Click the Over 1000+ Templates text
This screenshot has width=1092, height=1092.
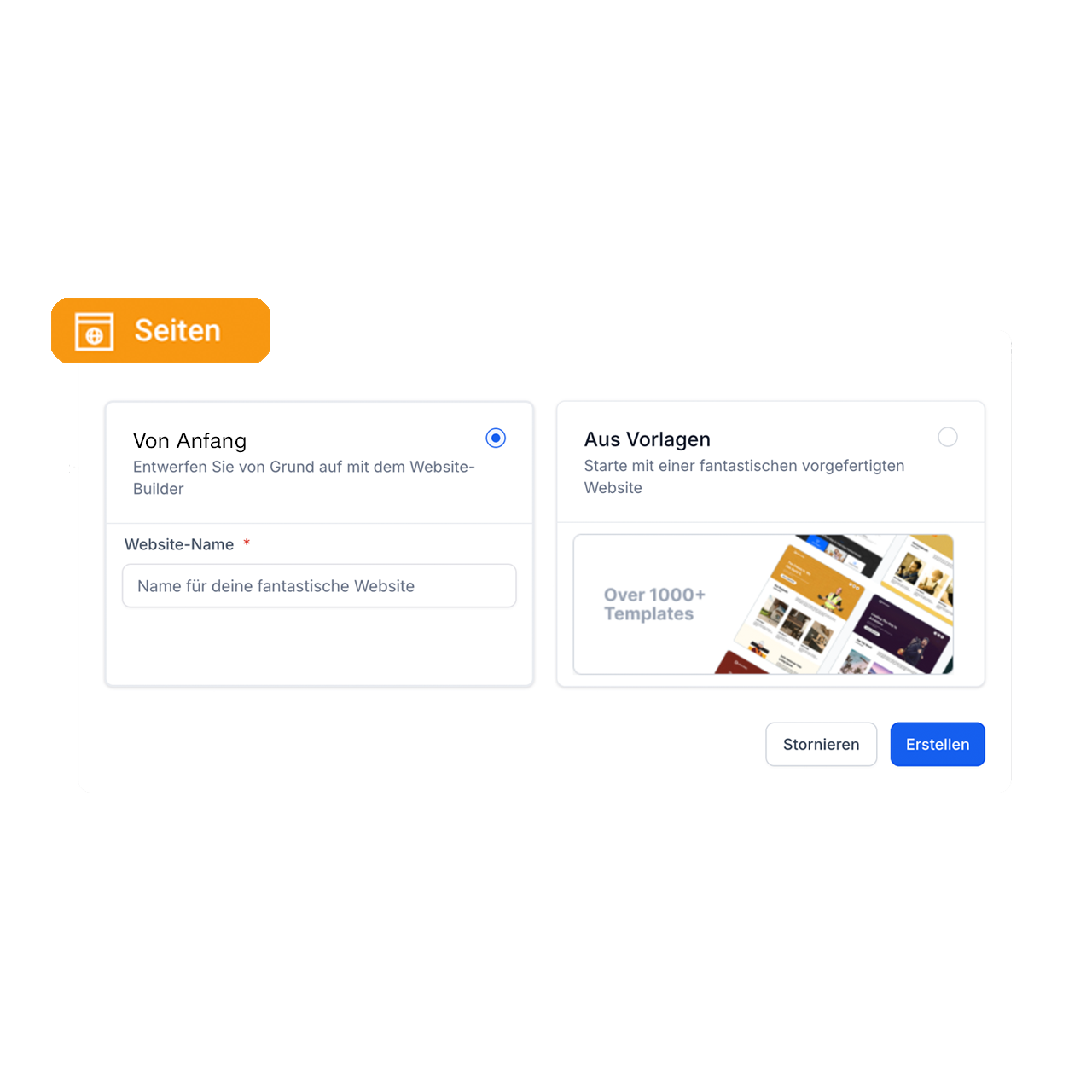coord(654,604)
